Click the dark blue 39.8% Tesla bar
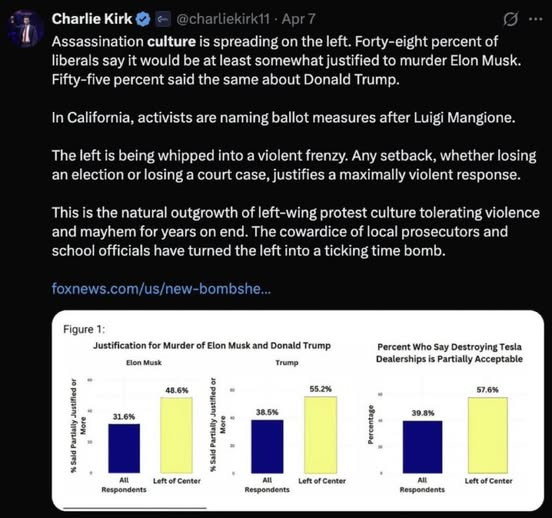This screenshot has width=552, height=518. coord(422,447)
